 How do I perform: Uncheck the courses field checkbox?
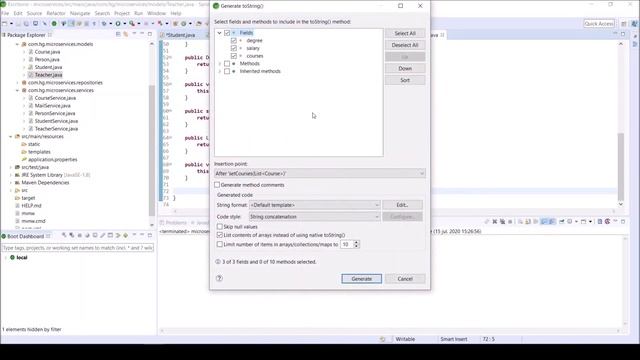coord(233,56)
